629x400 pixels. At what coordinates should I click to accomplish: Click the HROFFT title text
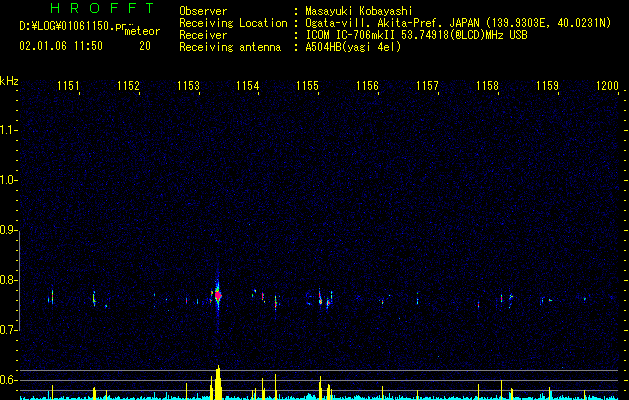(103, 8)
